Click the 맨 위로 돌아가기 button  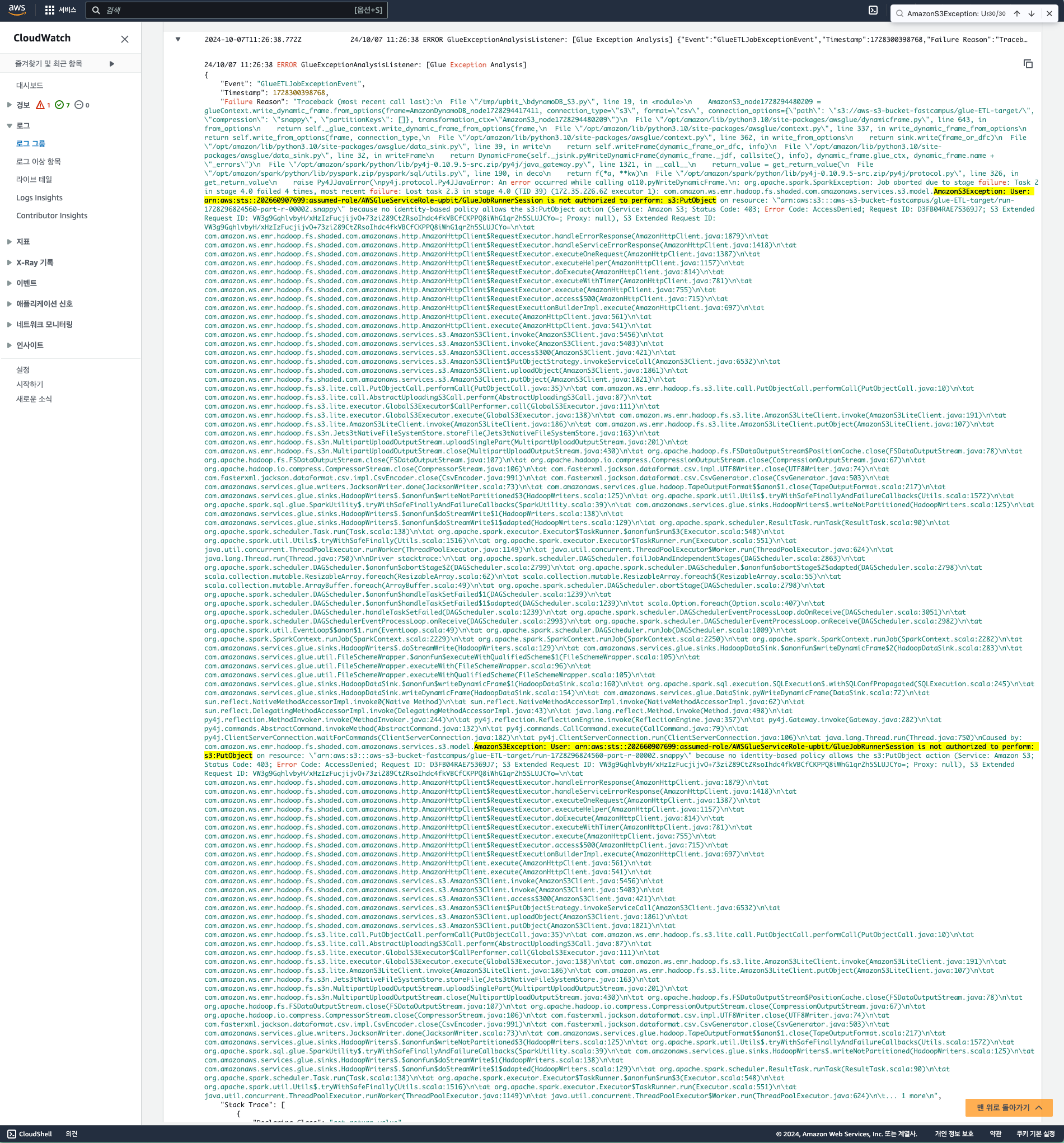click(1009, 1107)
